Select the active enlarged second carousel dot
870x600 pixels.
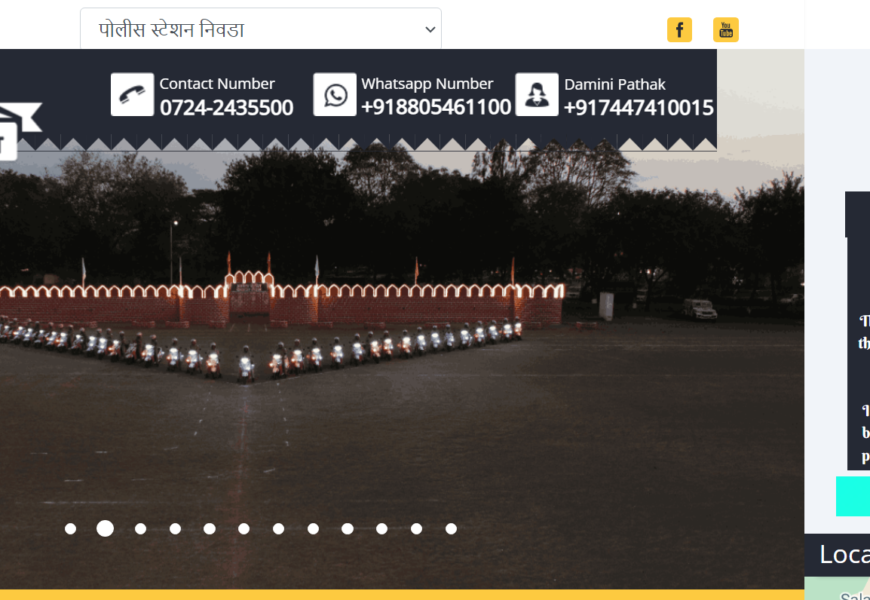click(x=105, y=529)
